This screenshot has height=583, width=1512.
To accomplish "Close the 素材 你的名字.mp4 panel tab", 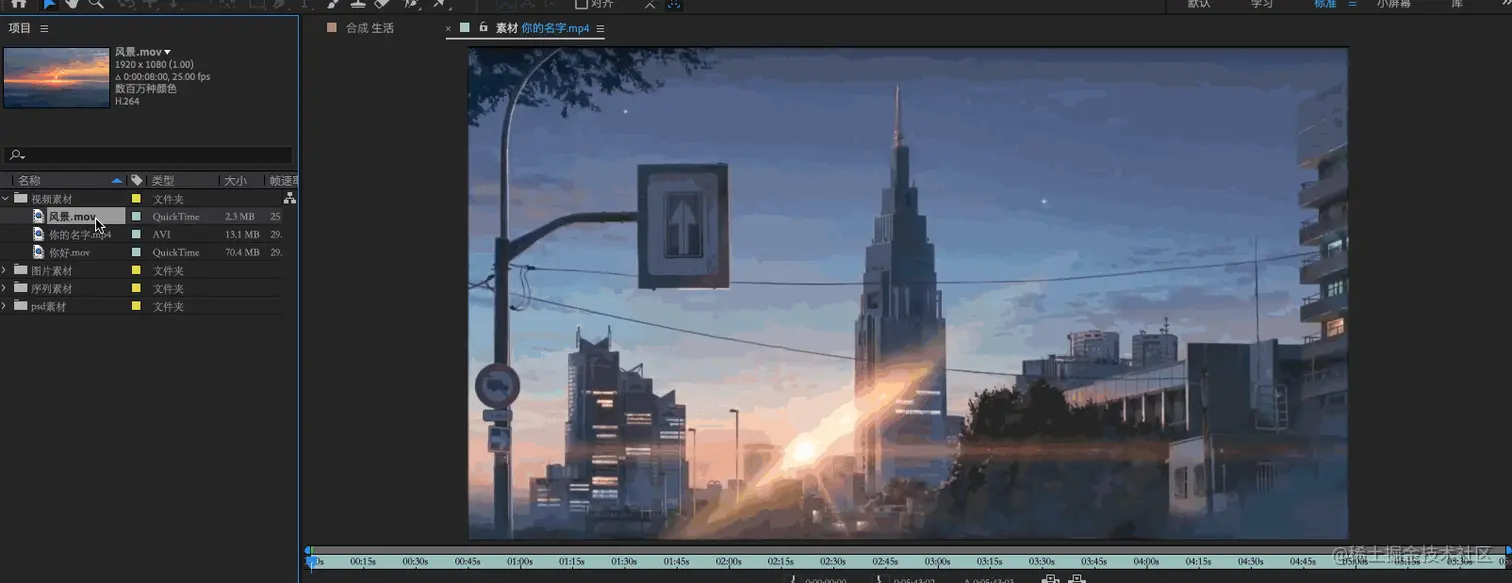I will [448, 28].
